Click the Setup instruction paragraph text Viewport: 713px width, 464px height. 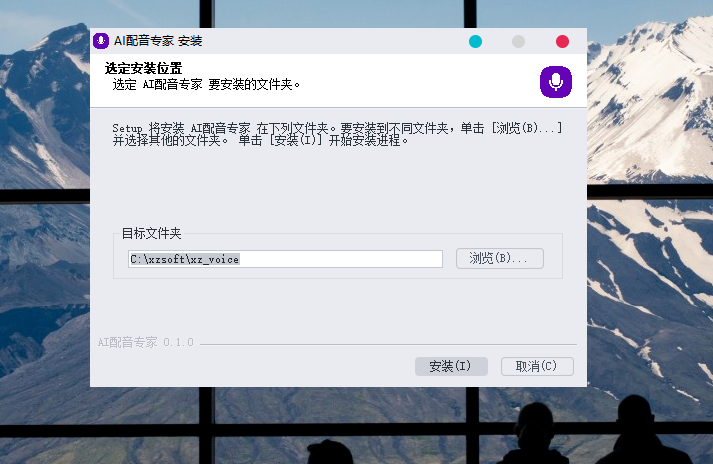click(x=337, y=134)
